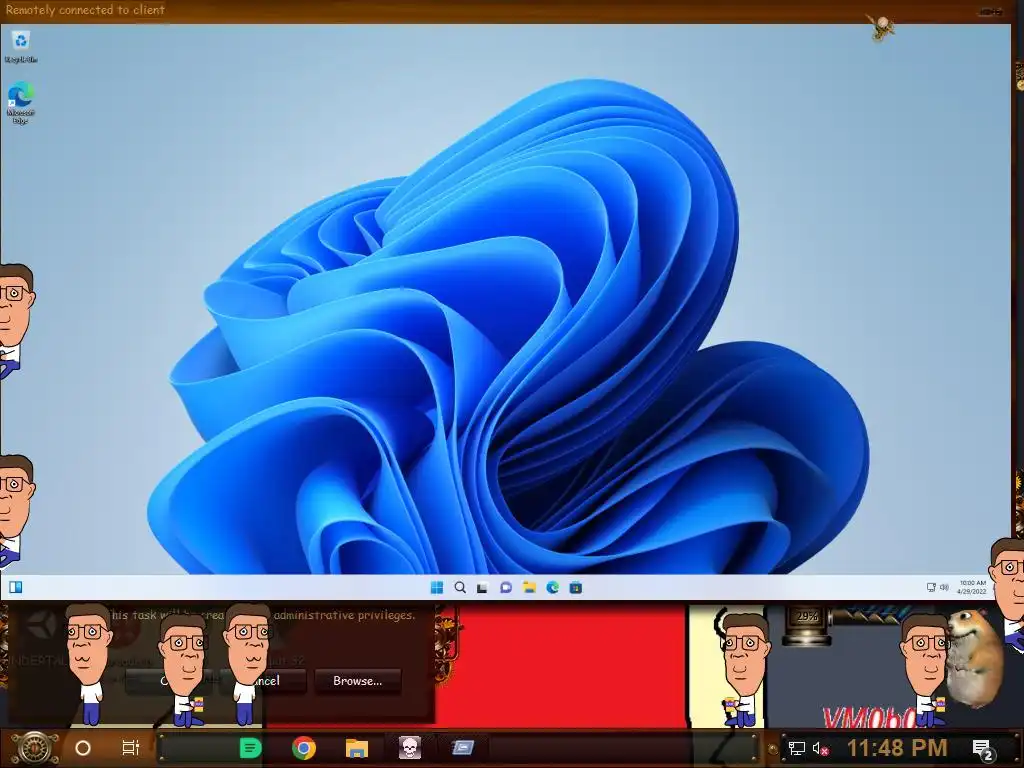Click host network tray icon
This screenshot has height=768, width=1024.
pyautogui.click(x=797, y=748)
